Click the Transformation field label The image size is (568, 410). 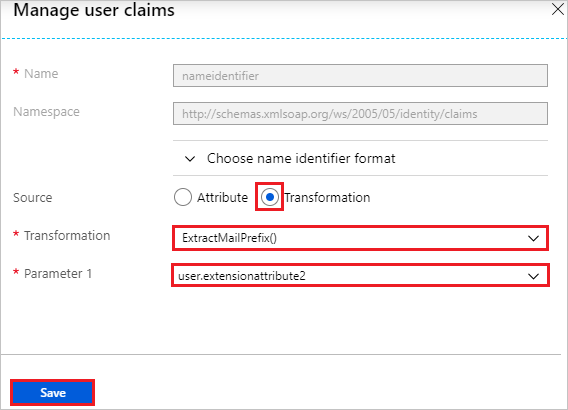(67, 235)
